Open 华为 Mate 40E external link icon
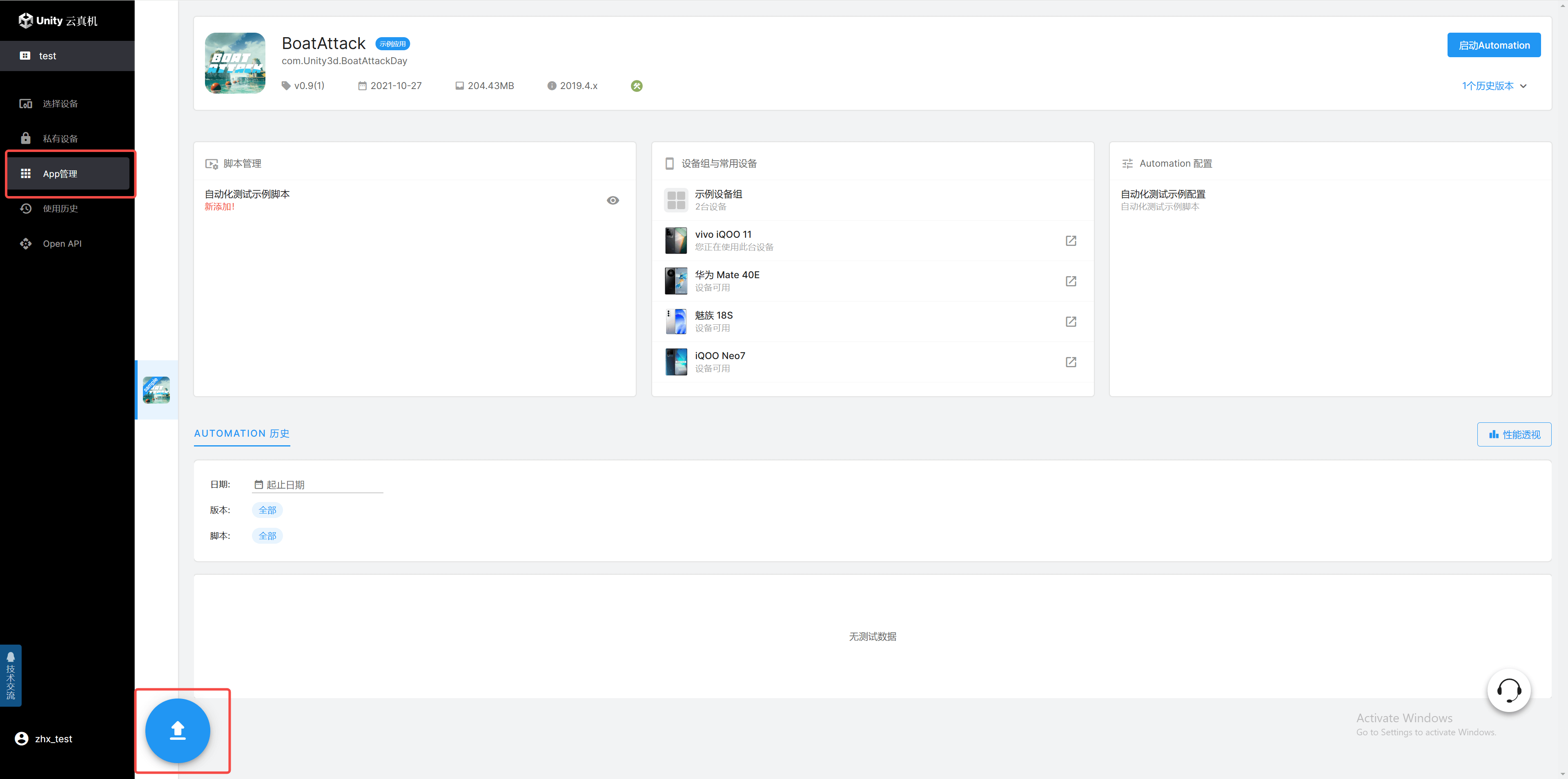Viewport: 1568px width, 779px height. [x=1071, y=281]
